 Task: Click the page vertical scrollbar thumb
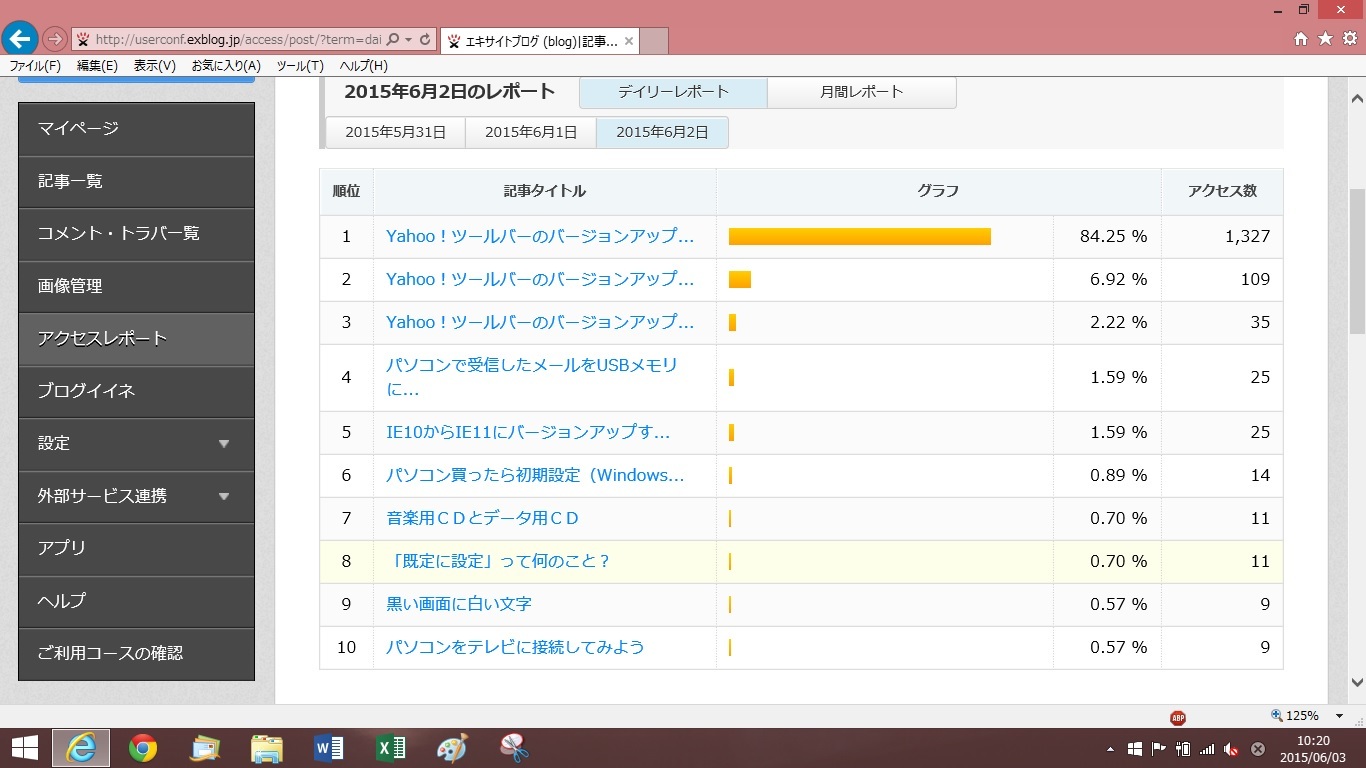click(1357, 261)
